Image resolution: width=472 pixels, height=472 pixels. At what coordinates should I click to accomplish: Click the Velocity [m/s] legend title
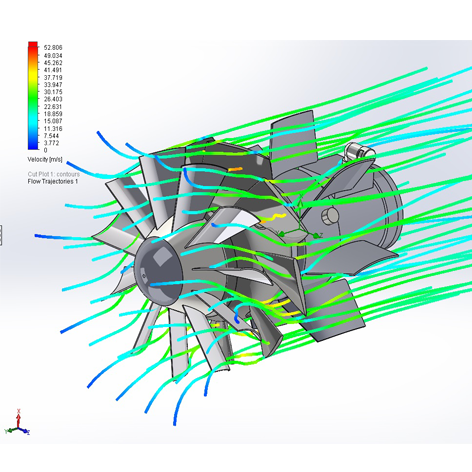(45, 159)
